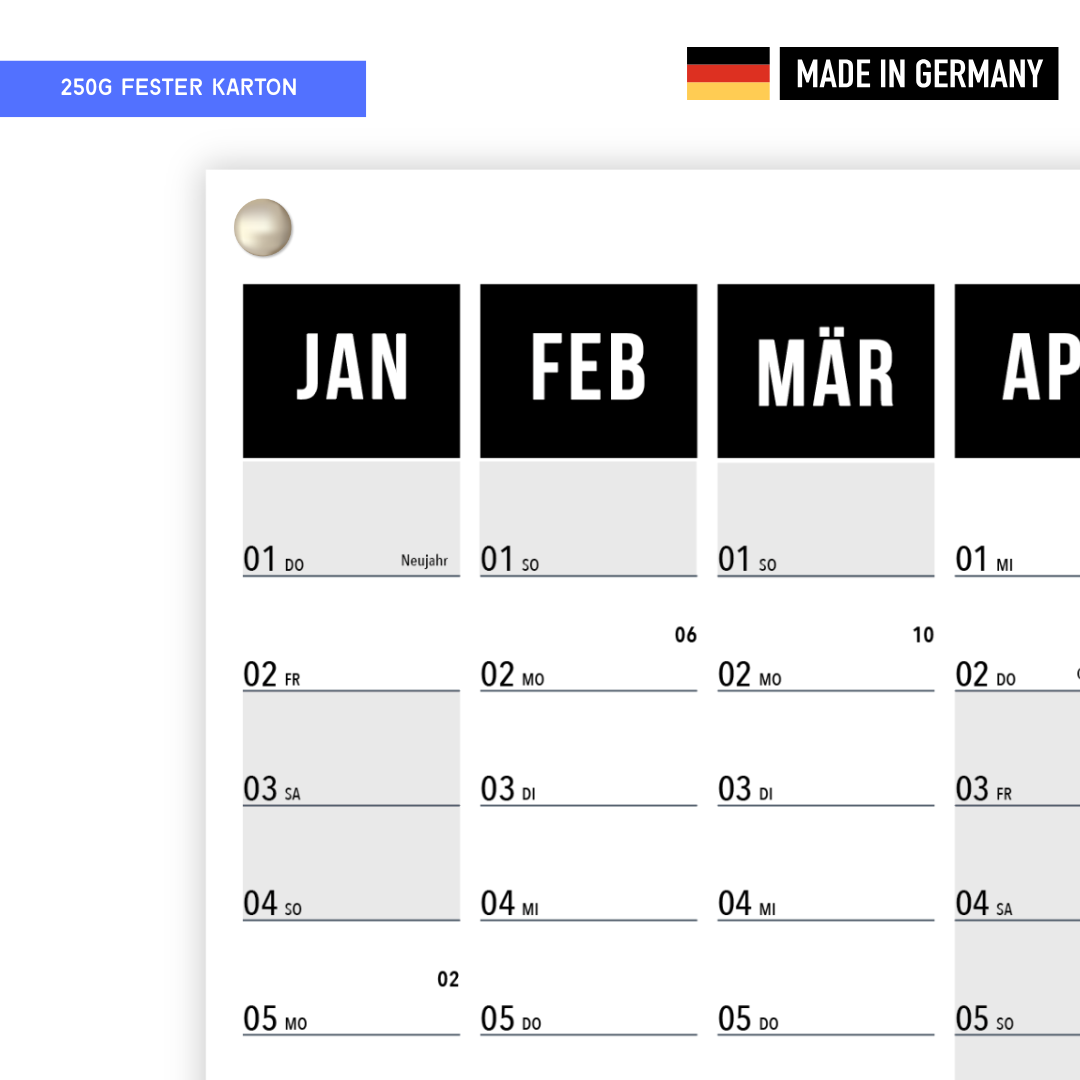Click week number 10 in March

[x=923, y=634]
